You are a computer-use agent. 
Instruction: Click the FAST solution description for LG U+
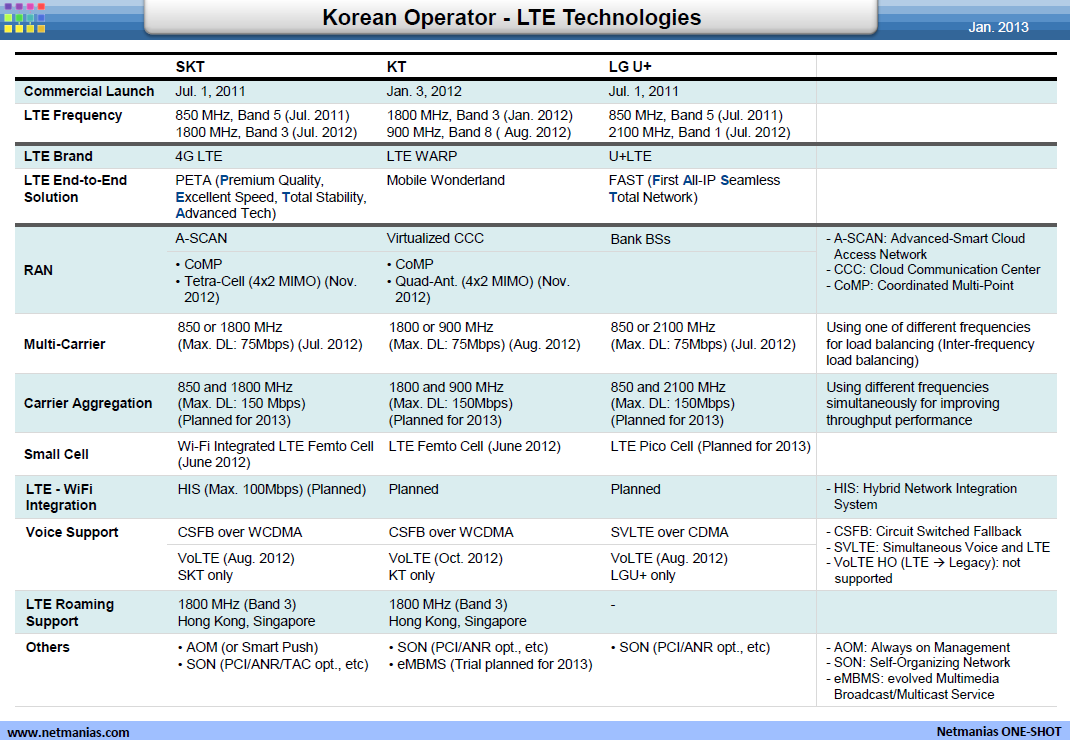pyautogui.click(x=694, y=188)
